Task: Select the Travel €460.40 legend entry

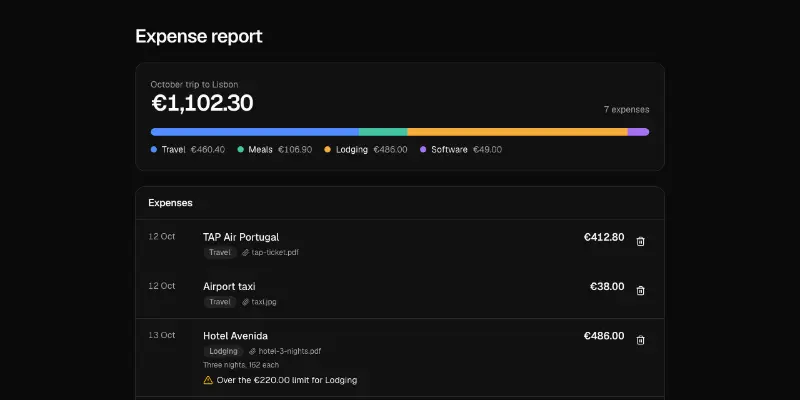Action: point(188,149)
